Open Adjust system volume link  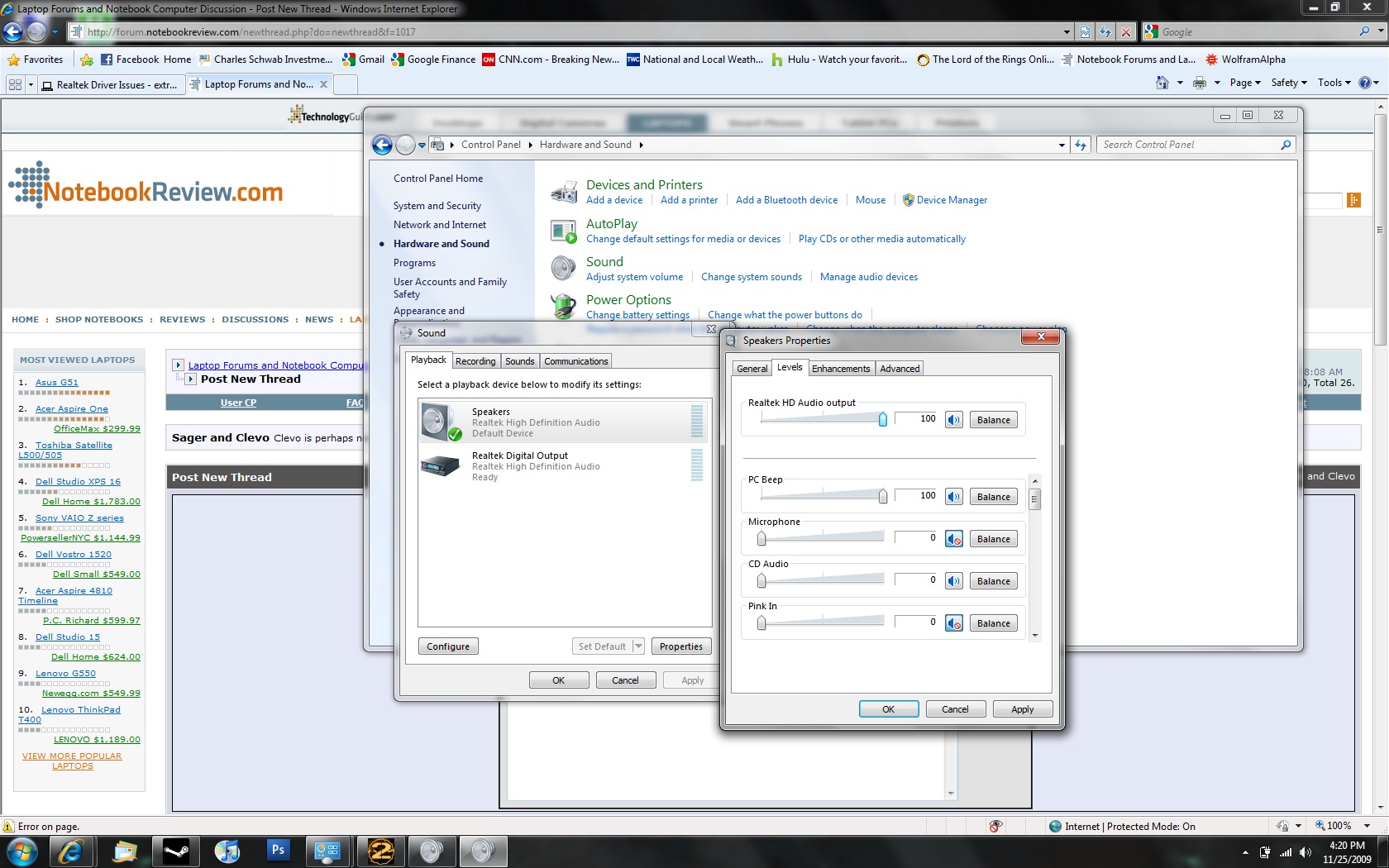point(635,277)
